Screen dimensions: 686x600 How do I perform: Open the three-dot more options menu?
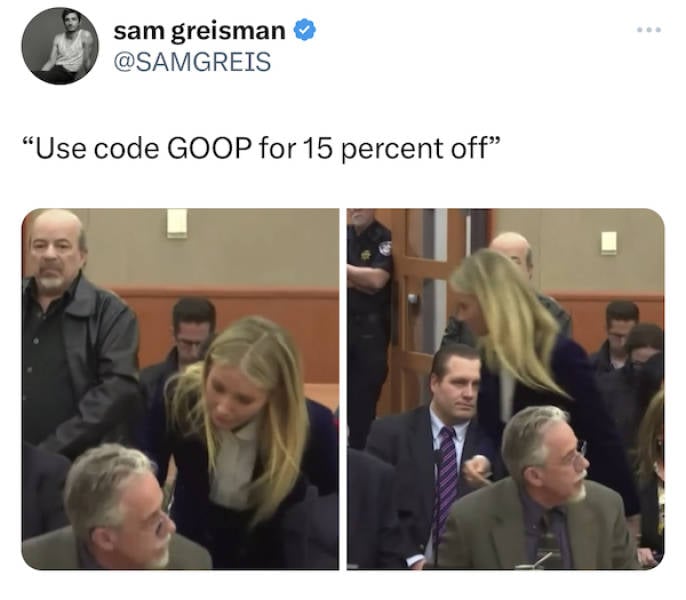pyautogui.click(x=648, y=30)
